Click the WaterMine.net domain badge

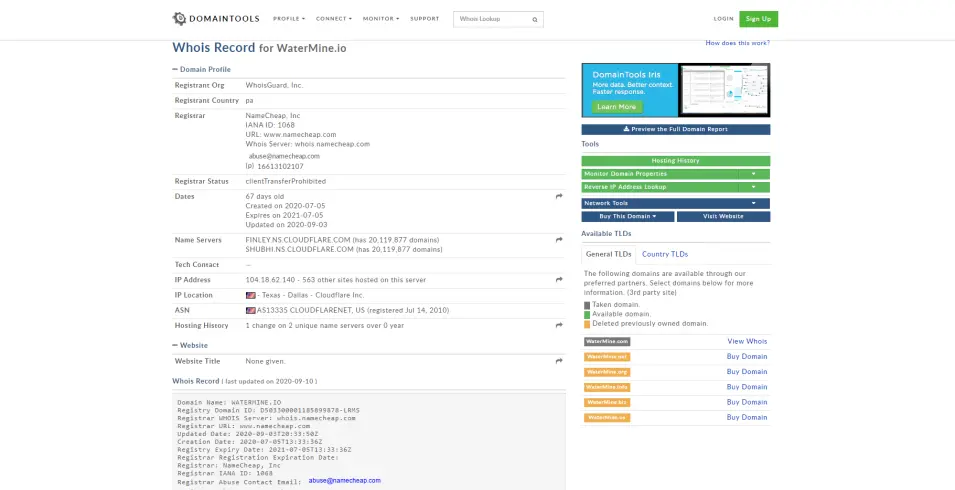tap(607, 357)
